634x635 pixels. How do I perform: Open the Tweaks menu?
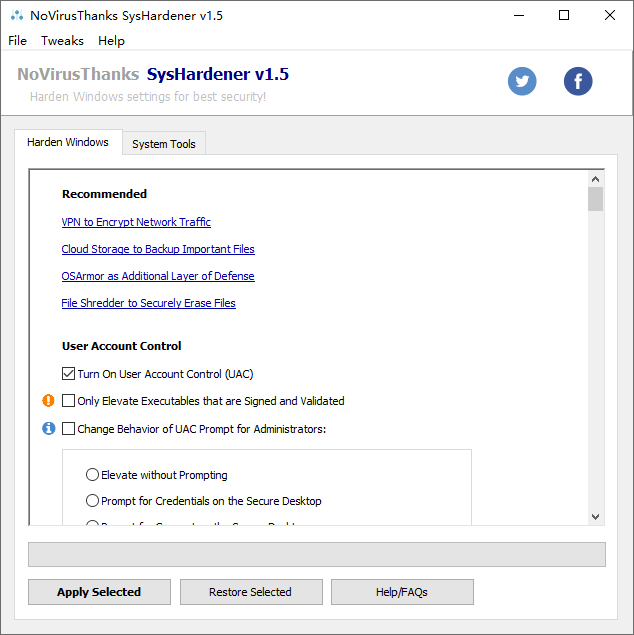pos(62,41)
